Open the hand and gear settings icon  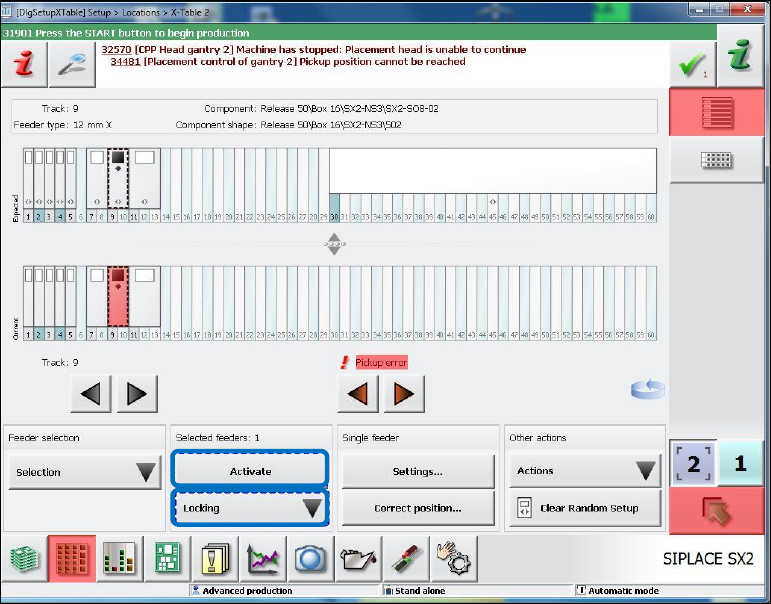[x=452, y=560]
